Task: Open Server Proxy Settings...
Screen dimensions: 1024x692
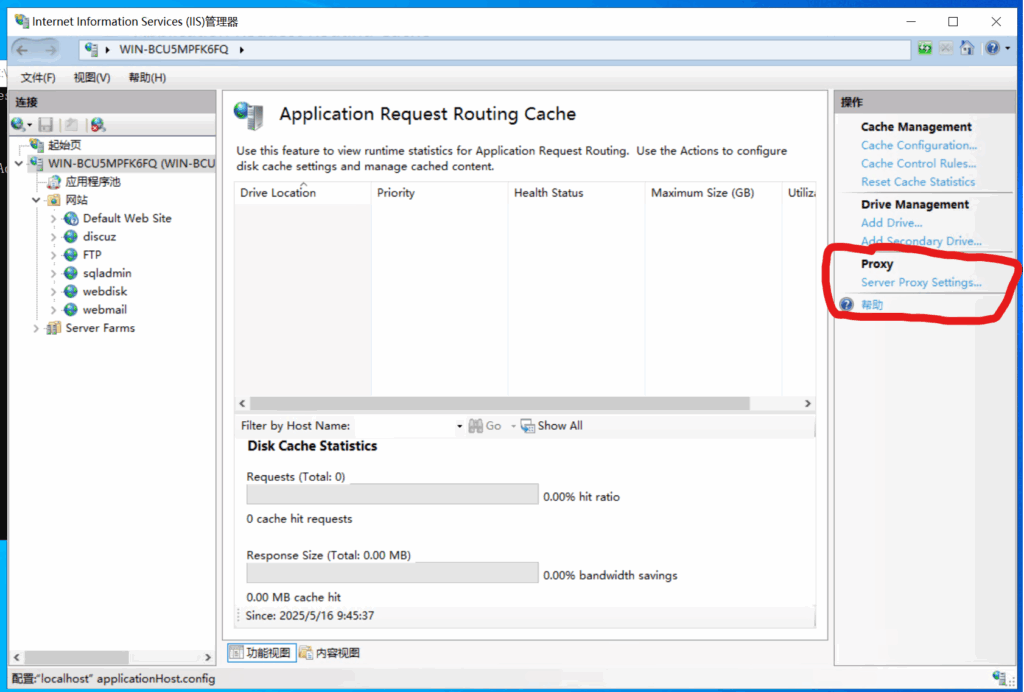Action: pyautogui.click(x=921, y=282)
